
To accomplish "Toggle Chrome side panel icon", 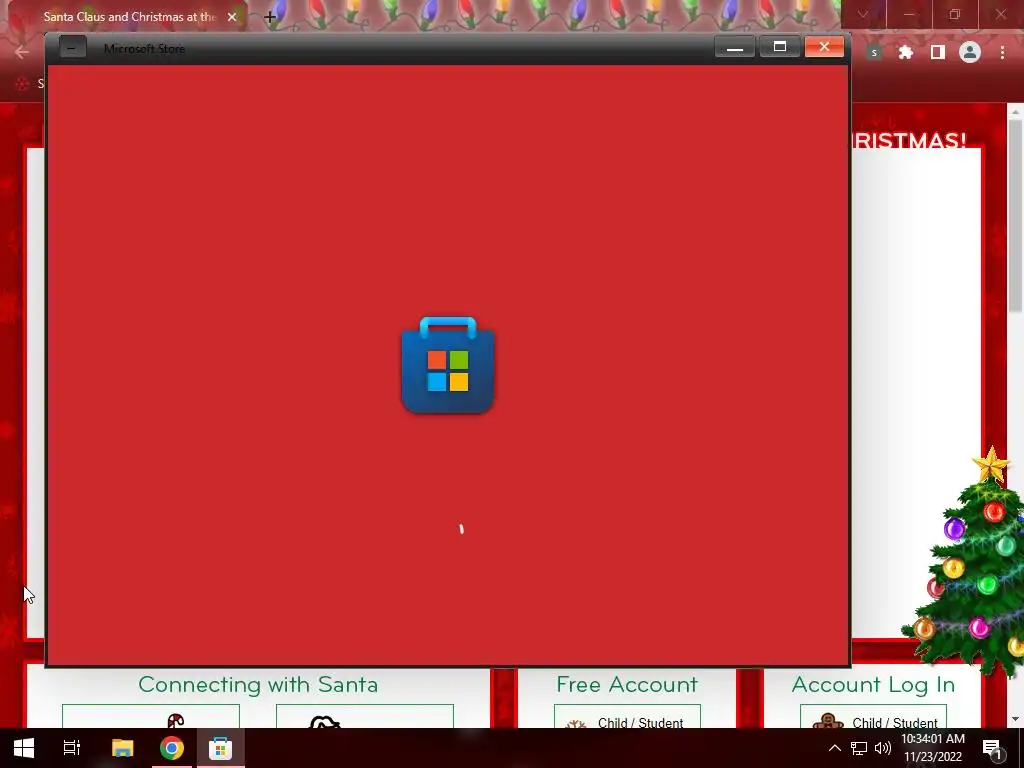I will click(938, 52).
